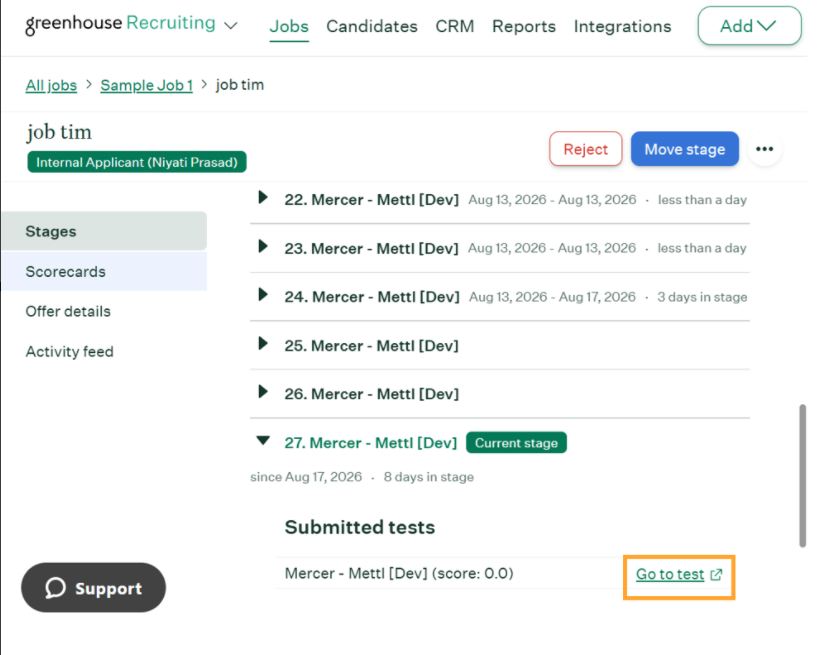Expand stage 23. Mercer - Mettl [Dev]
Viewport: 828px width, 655px height.
[x=262, y=246]
